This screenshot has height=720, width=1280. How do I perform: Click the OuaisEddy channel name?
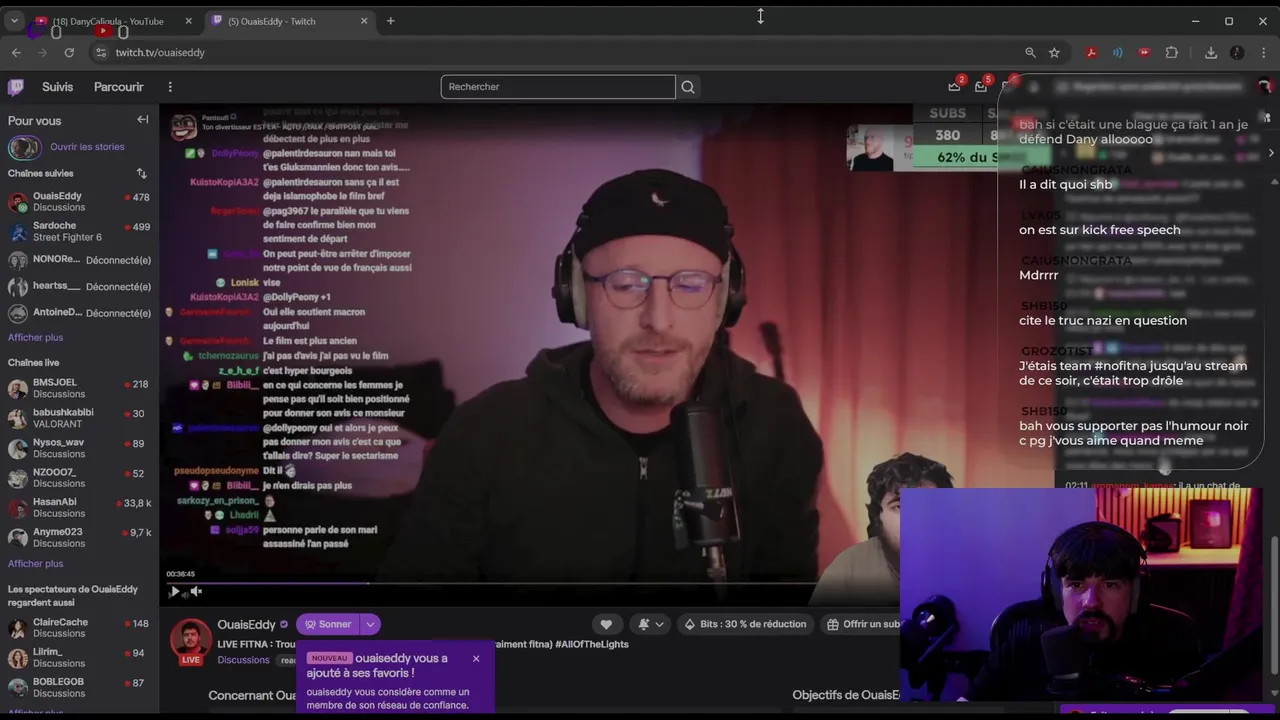pos(246,624)
